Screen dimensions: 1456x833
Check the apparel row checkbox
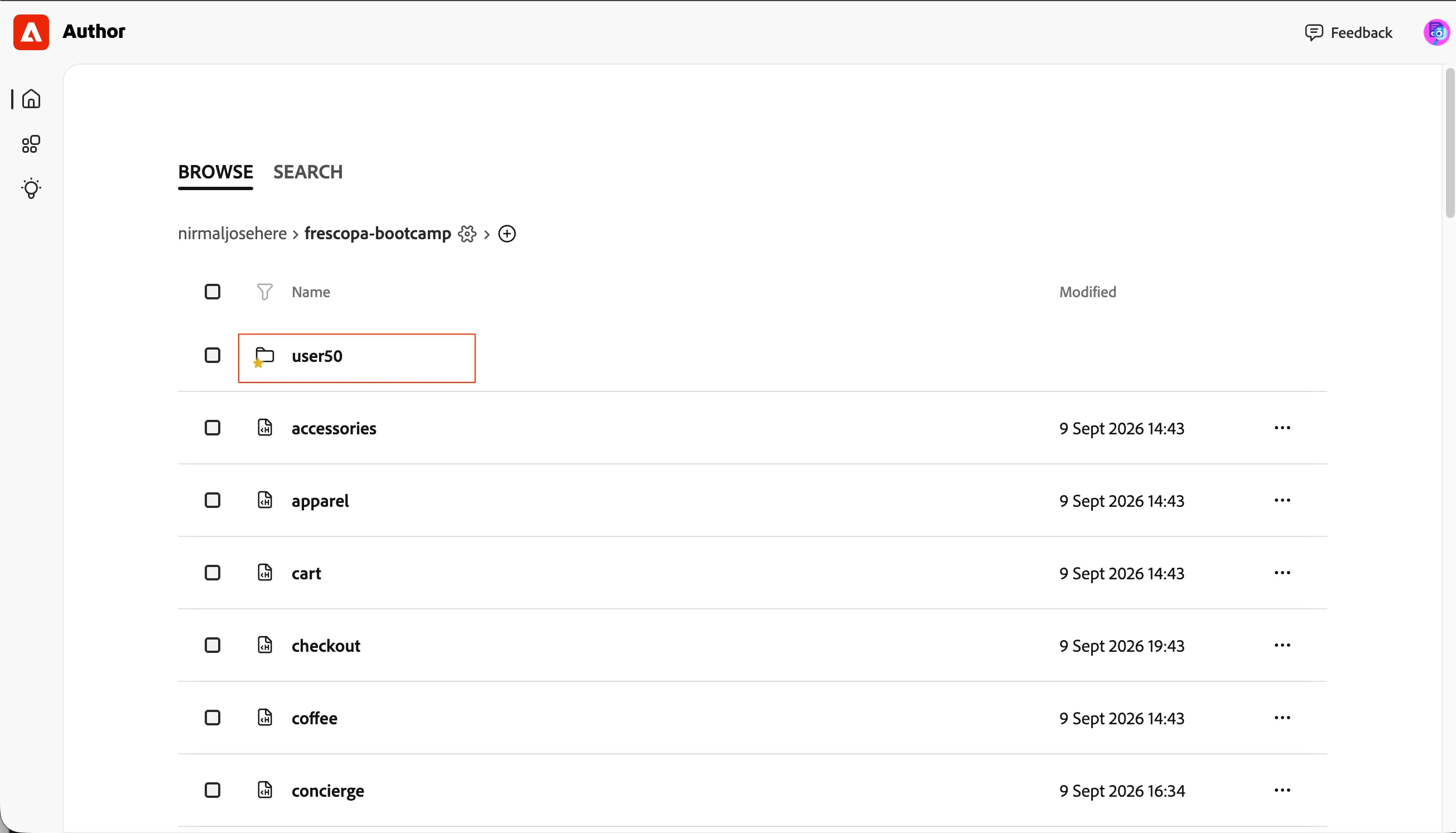[x=213, y=500]
